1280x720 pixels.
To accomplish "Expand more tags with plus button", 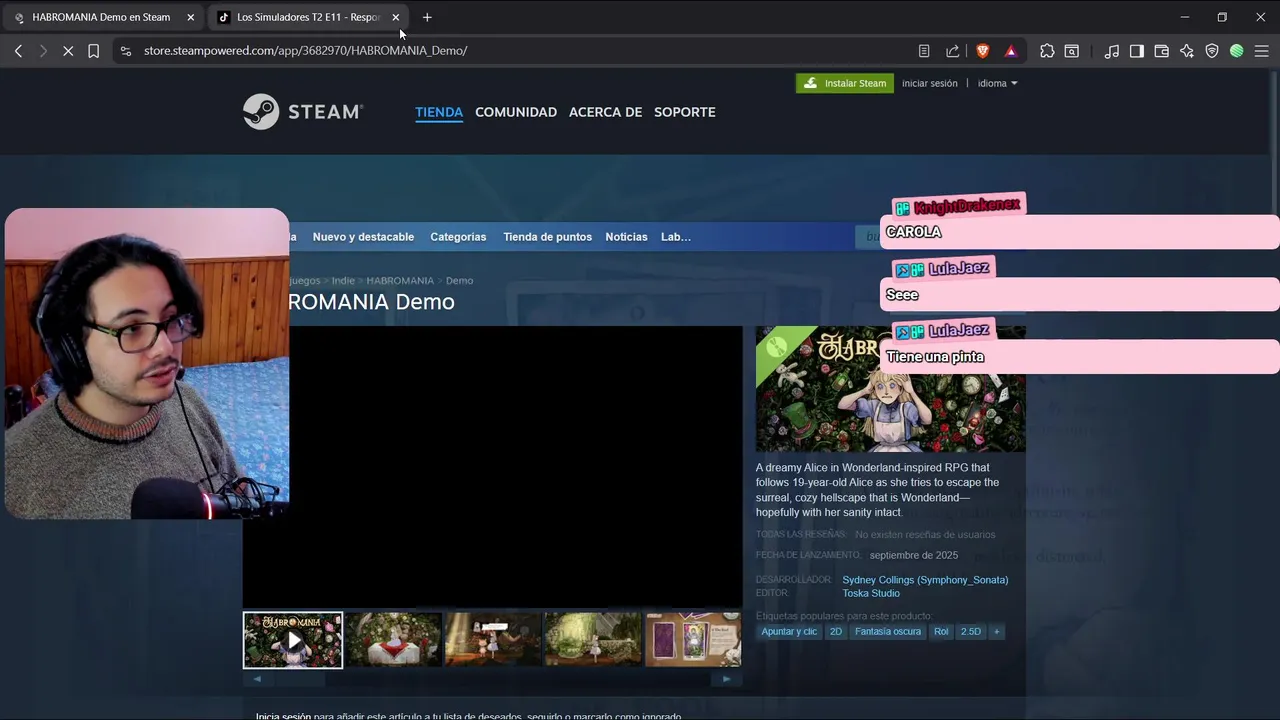I will coord(996,632).
